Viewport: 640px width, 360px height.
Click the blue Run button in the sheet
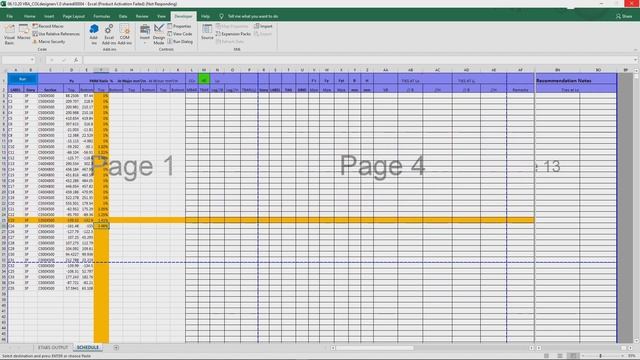click(22, 79)
